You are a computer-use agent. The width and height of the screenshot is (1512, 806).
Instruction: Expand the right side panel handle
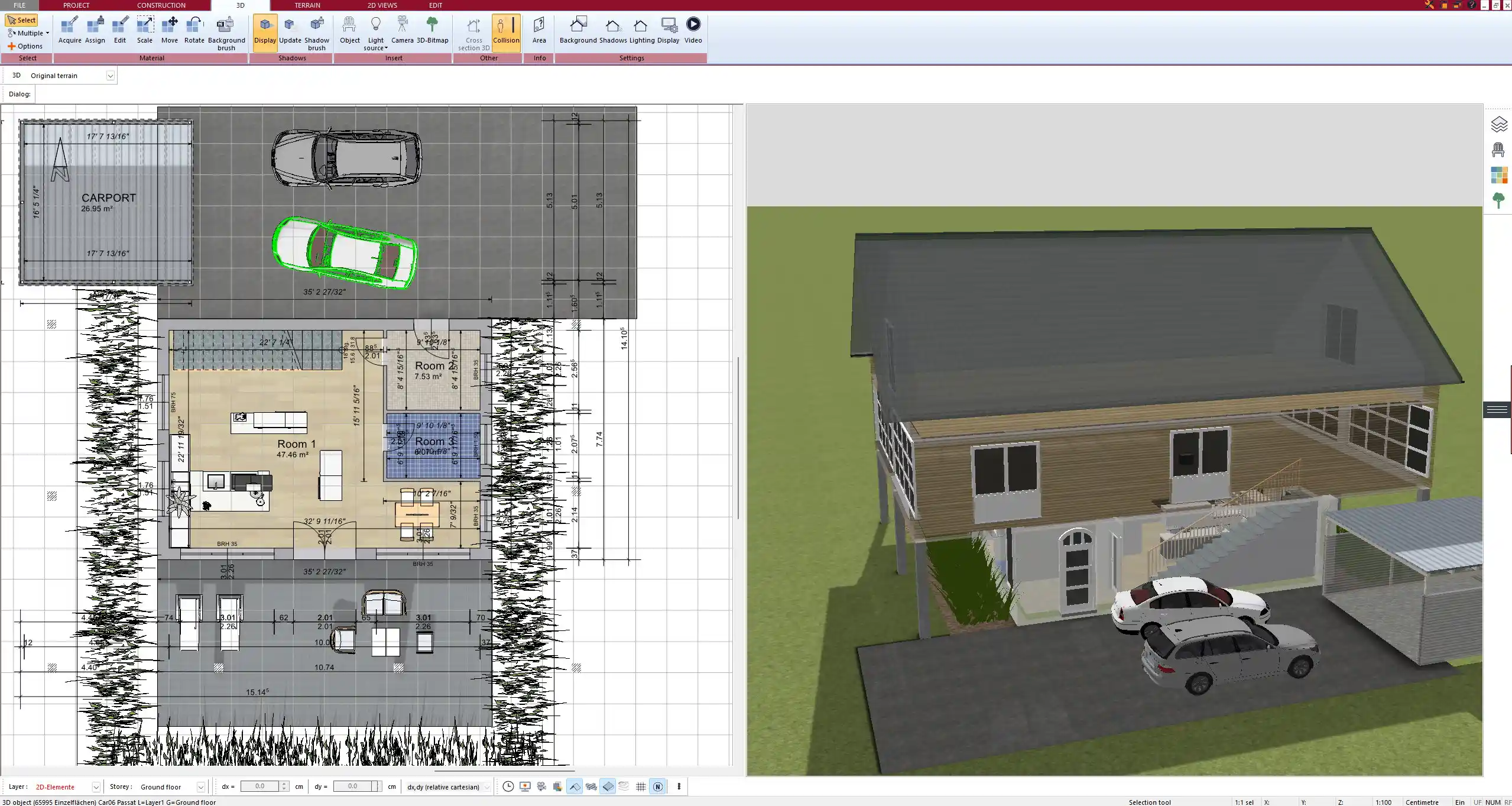tap(1497, 410)
